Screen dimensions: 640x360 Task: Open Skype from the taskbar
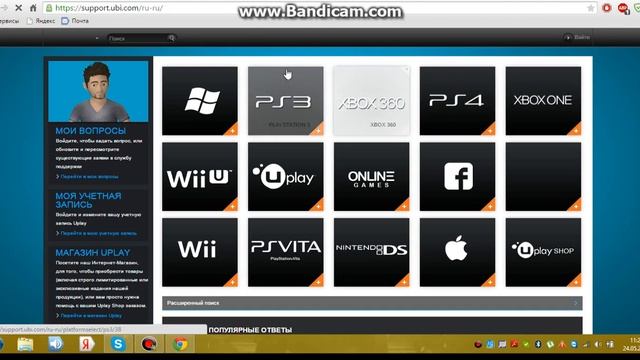pos(118,344)
